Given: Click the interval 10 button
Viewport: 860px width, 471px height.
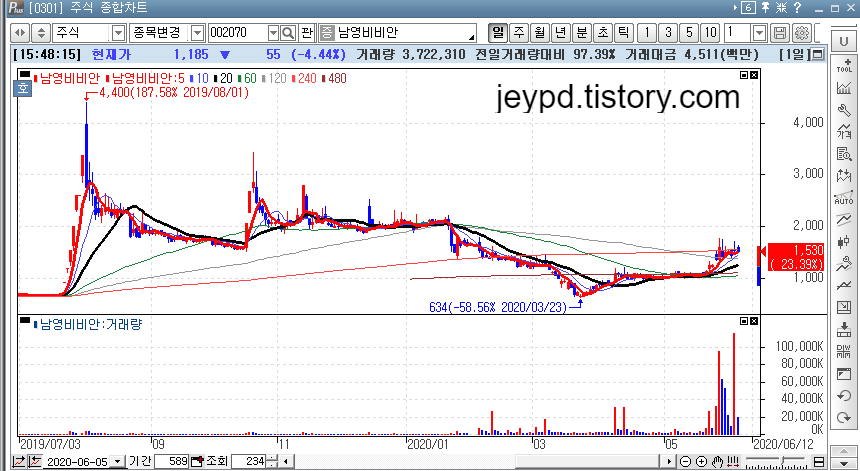Looking at the screenshot, I should pyautogui.click(x=711, y=33).
